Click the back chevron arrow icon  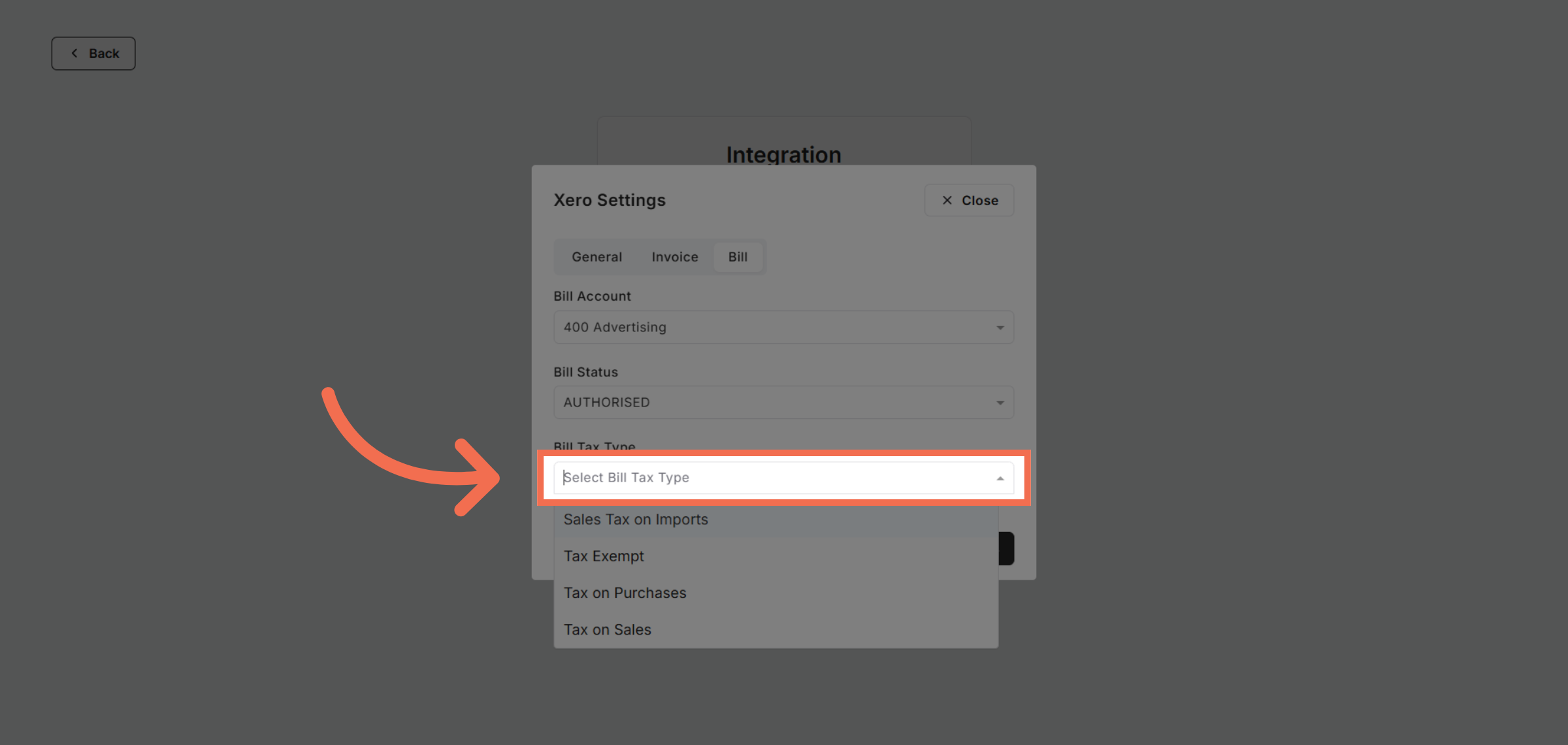click(x=75, y=53)
